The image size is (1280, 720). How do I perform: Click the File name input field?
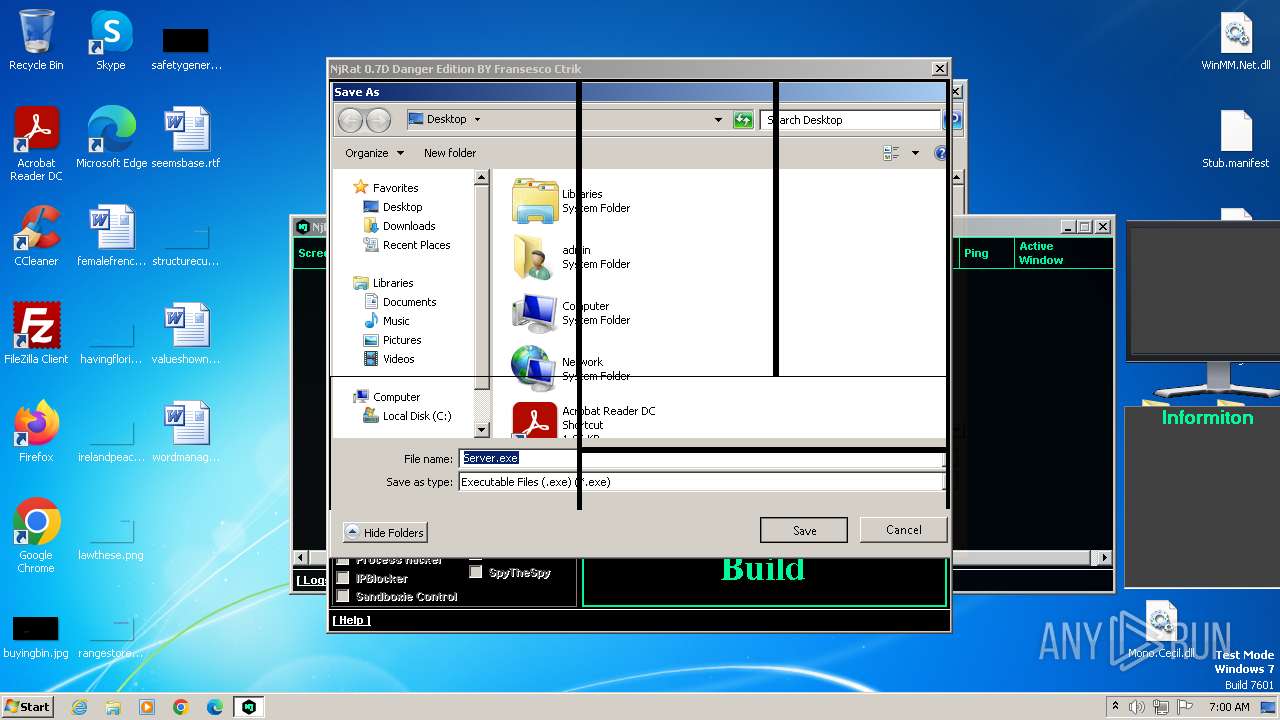click(702, 458)
